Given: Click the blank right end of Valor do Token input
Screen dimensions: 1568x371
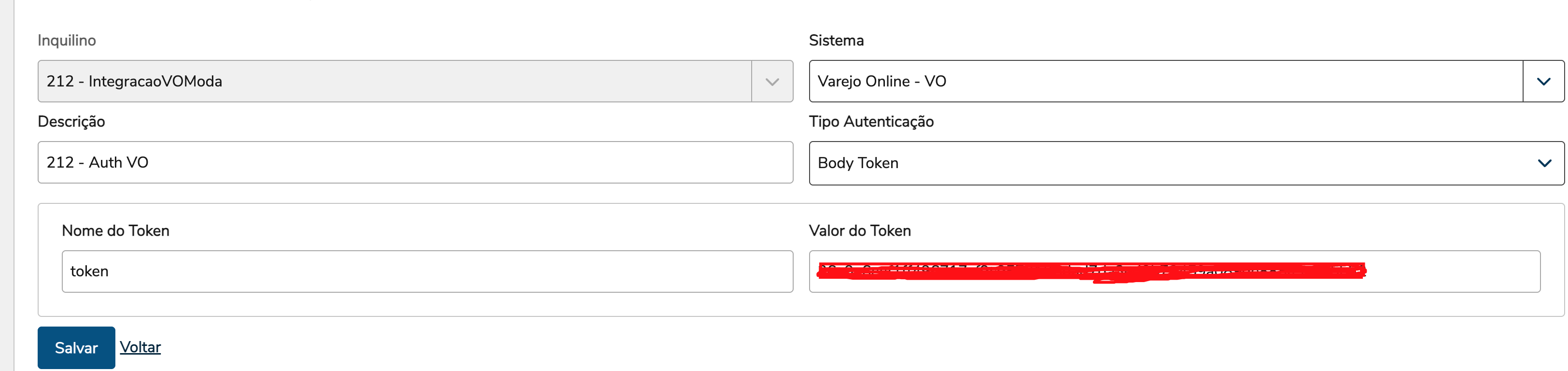Looking at the screenshot, I should tap(1455, 271).
